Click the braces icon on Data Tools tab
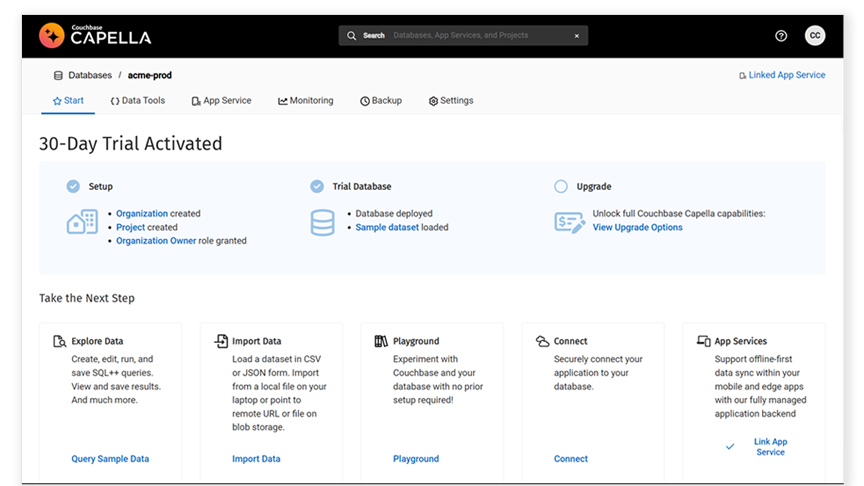This screenshot has width=864, height=486. point(115,101)
